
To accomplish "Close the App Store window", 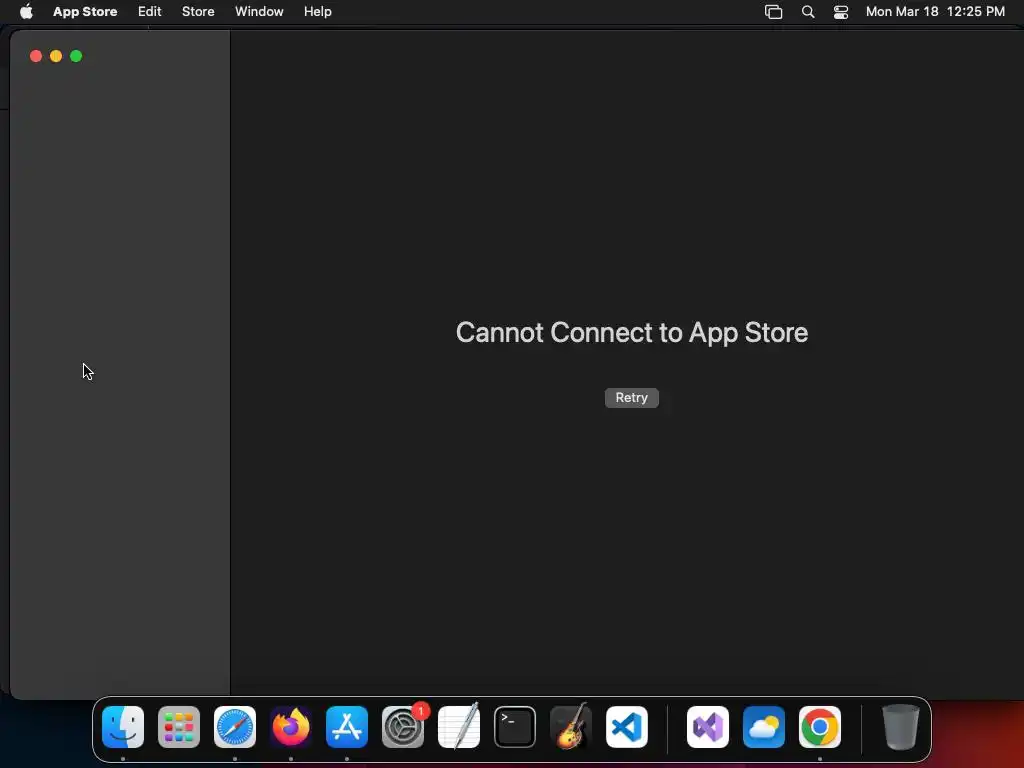I will click(x=36, y=56).
